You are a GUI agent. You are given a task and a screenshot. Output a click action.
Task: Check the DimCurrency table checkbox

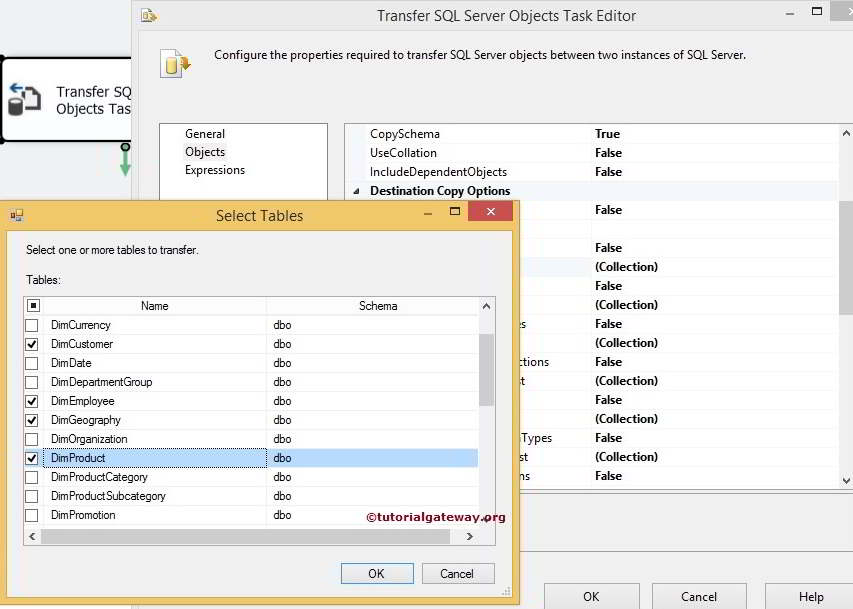coord(31,324)
